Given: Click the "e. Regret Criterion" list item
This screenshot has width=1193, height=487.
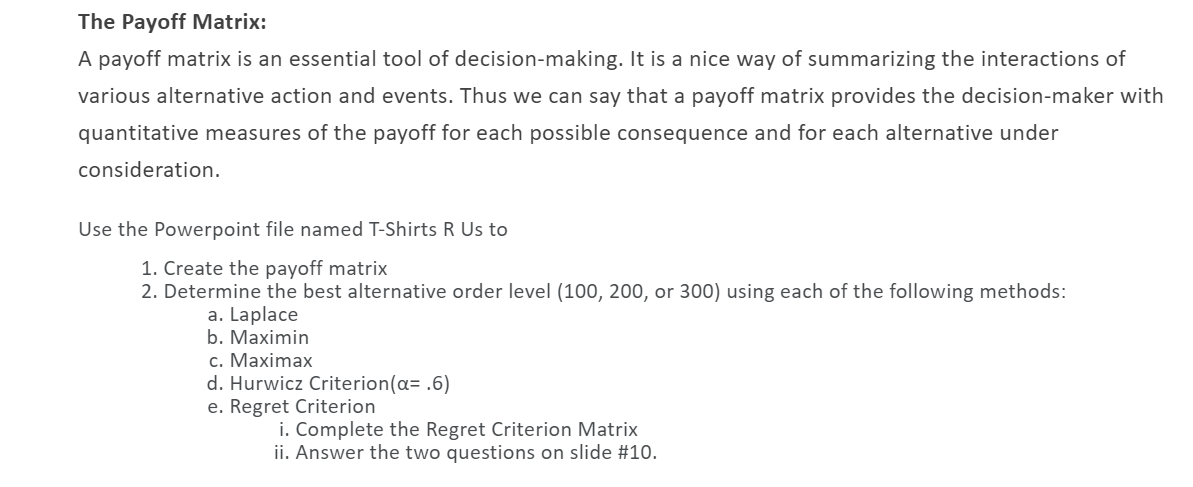Looking at the screenshot, I should (x=291, y=406).
